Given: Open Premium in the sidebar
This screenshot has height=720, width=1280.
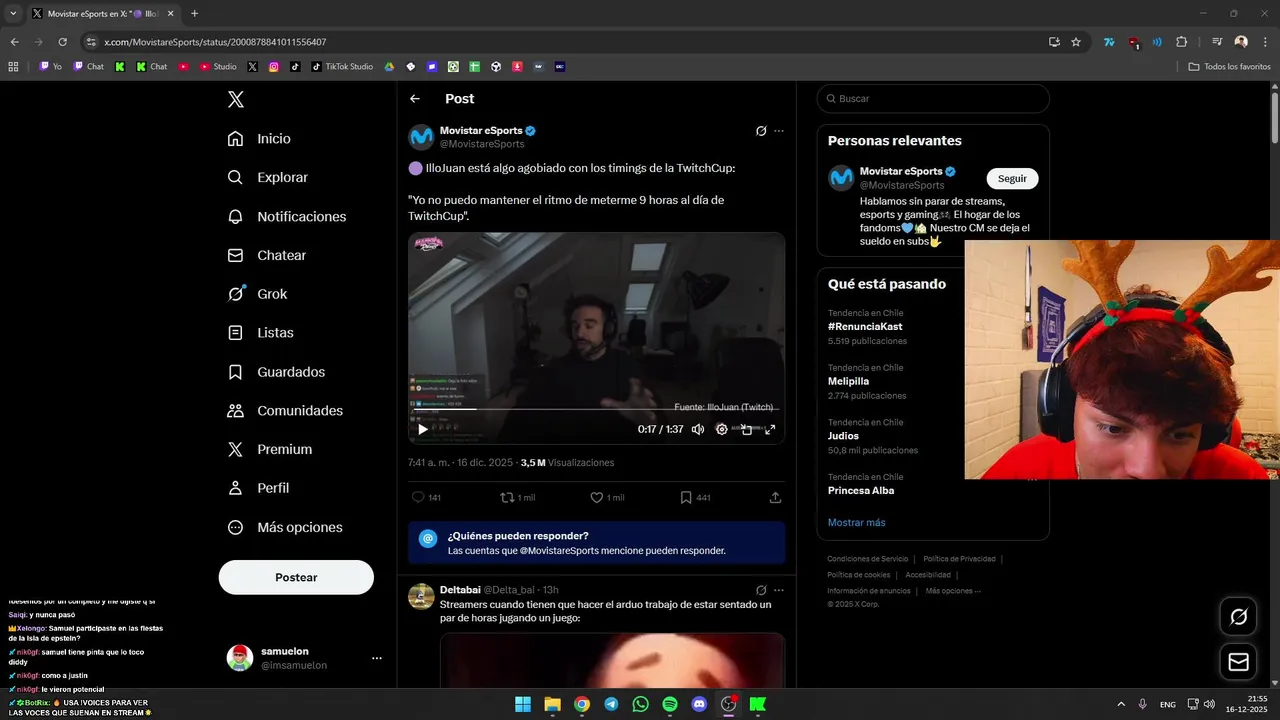Looking at the screenshot, I should [269, 449].
